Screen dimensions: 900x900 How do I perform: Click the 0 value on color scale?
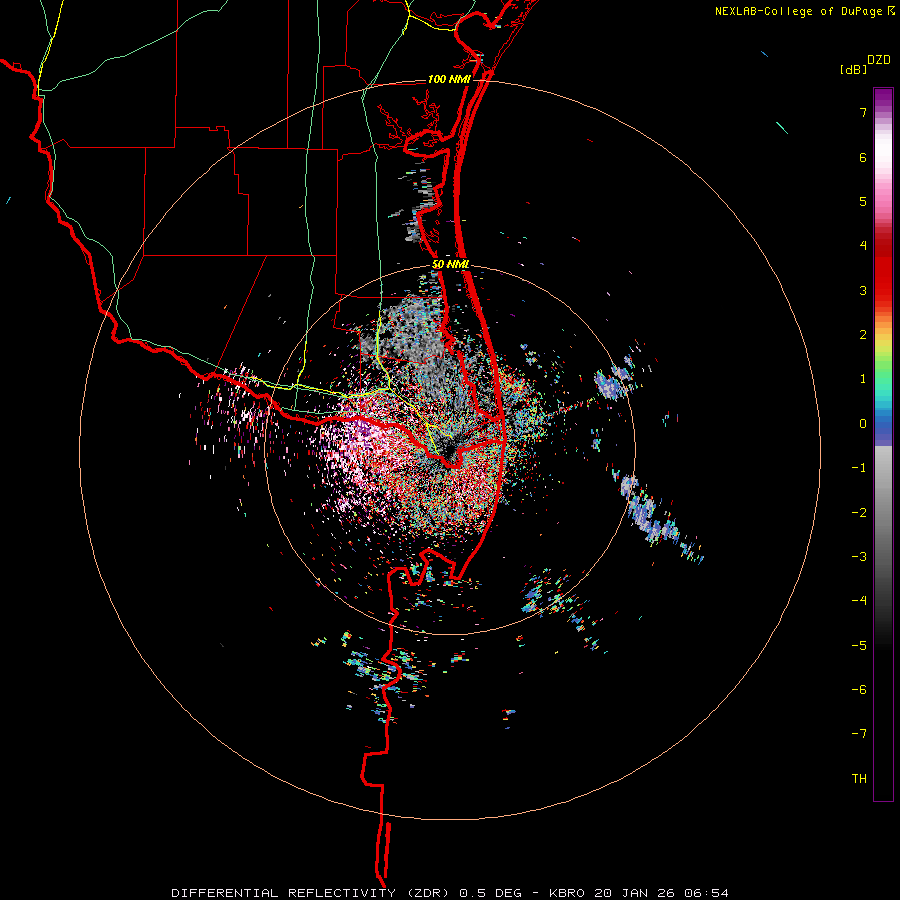(863, 424)
